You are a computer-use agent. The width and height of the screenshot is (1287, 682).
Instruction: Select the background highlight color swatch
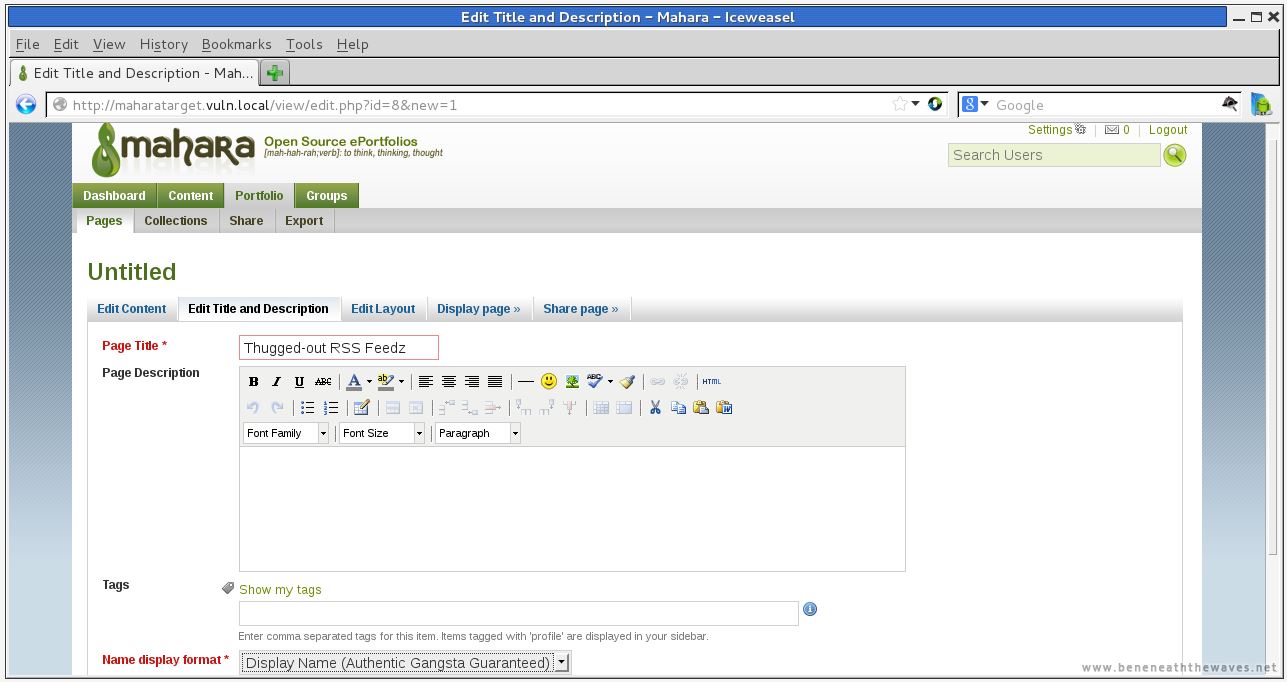386,381
